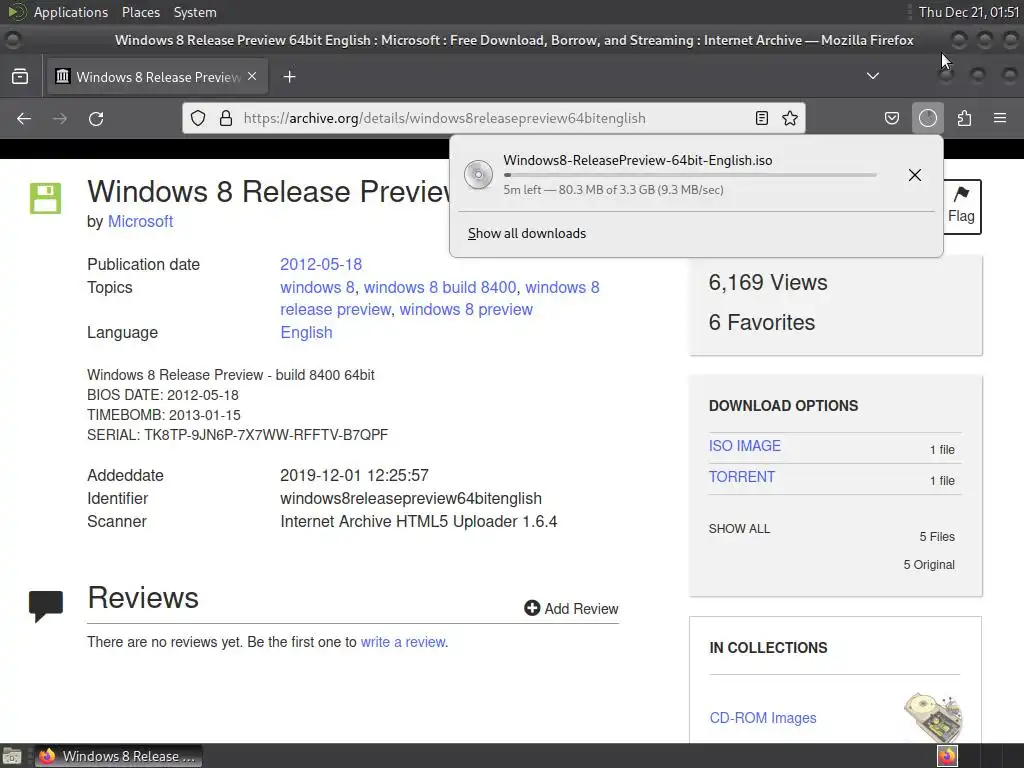Flag this item with the Flag button
The image size is (1024, 768).
pos(961,206)
